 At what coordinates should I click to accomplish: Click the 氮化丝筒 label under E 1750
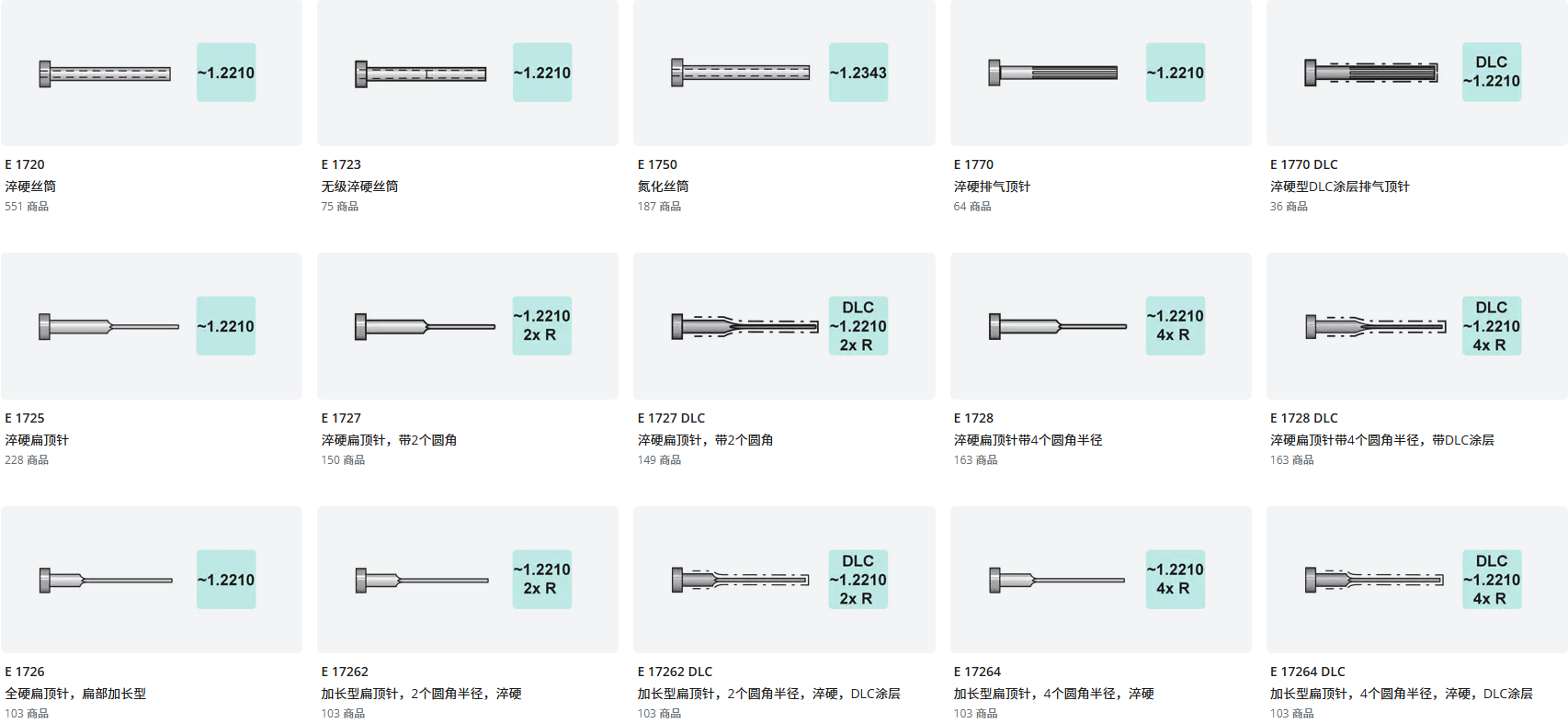point(663,186)
